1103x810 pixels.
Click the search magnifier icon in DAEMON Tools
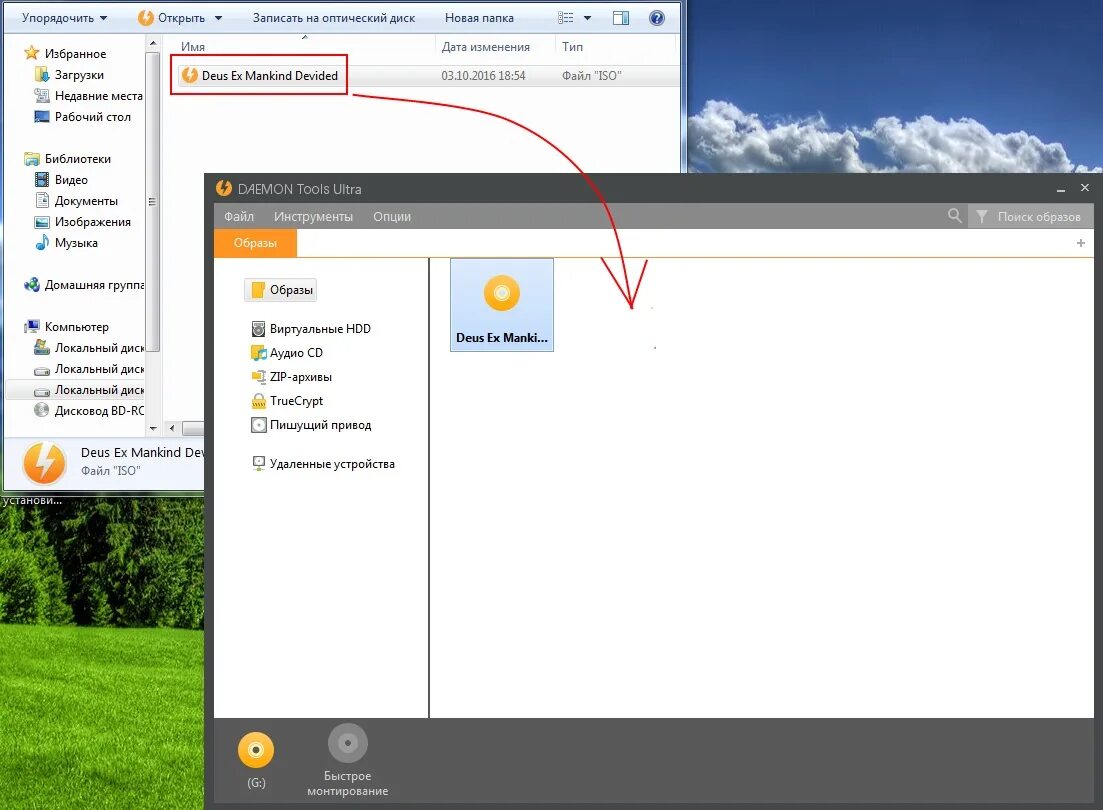(x=955, y=215)
